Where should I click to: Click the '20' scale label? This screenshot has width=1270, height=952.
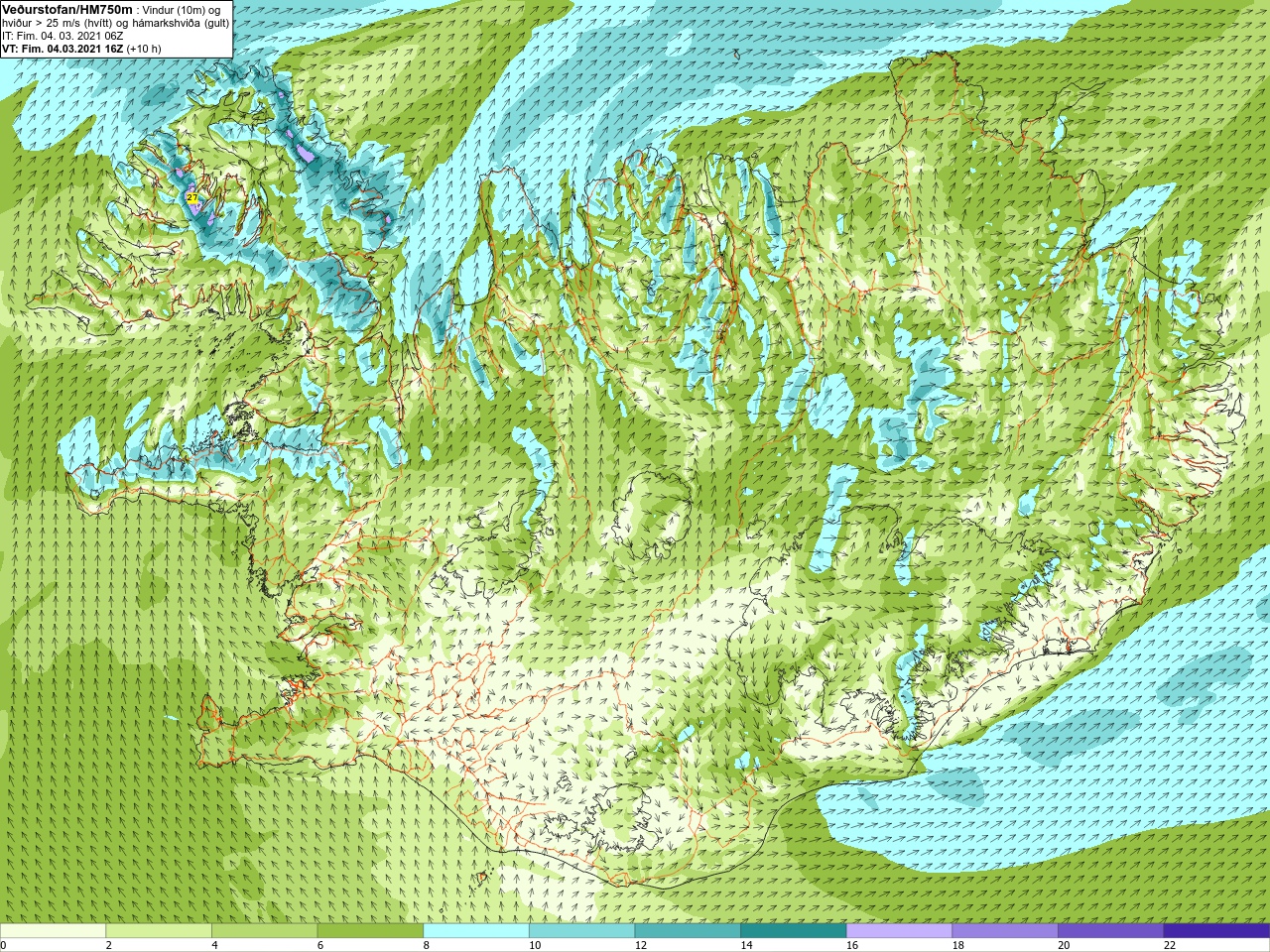coord(1064,945)
